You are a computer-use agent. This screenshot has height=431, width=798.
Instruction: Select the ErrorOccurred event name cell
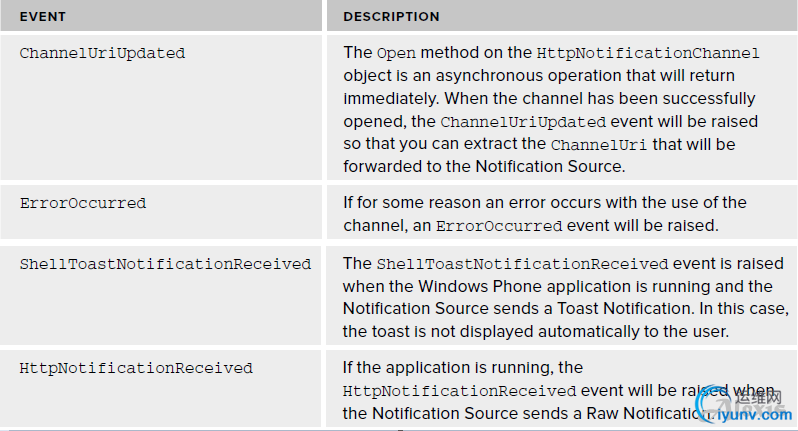click(x=83, y=204)
